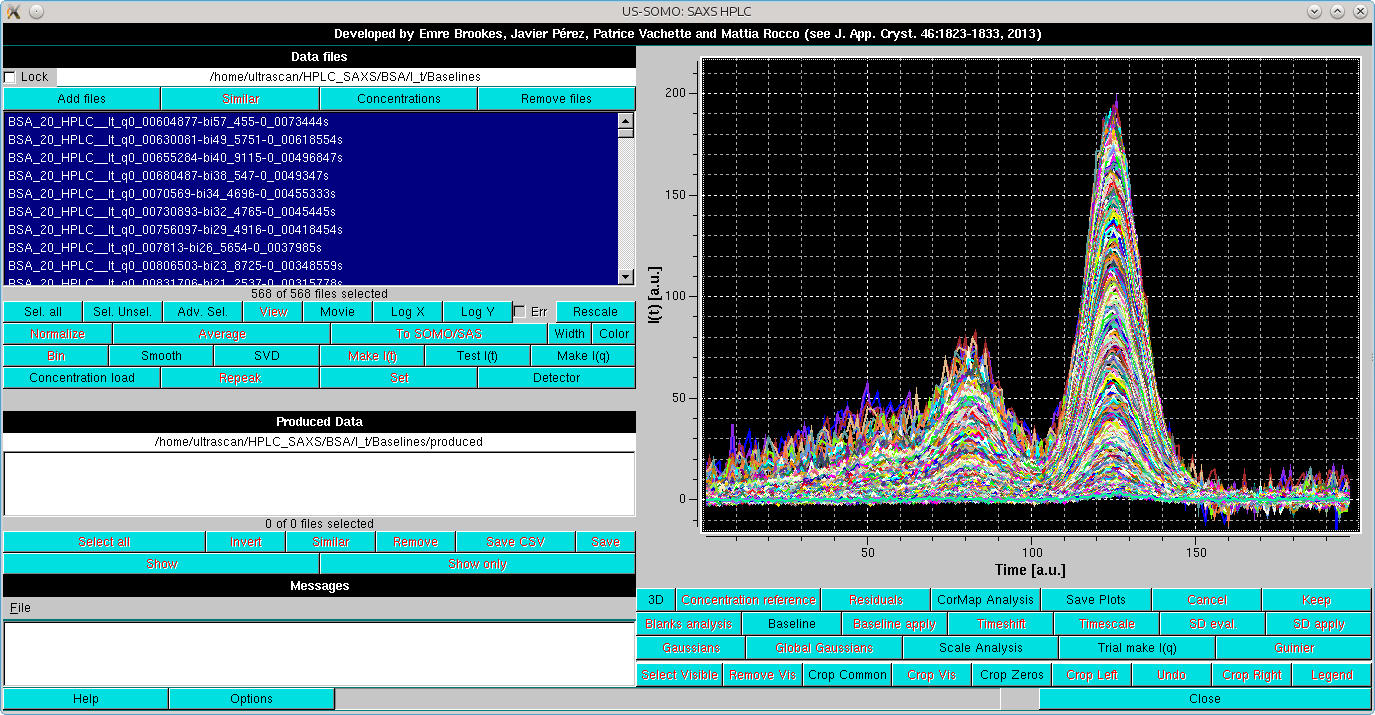Open the Concentrations dialog
The height and width of the screenshot is (715, 1375).
tap(399, 99)
